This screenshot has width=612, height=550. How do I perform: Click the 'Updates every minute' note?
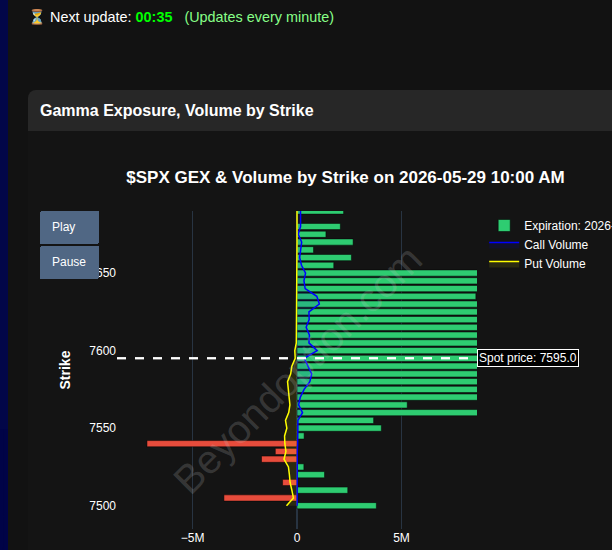click(259, 17)
